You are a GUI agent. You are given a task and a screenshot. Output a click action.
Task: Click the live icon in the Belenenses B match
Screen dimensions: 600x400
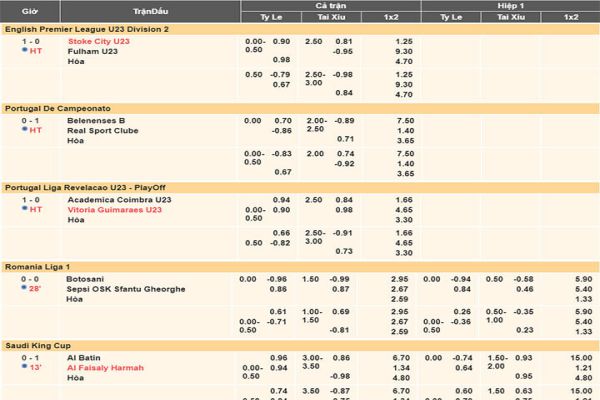click(22, 130)
